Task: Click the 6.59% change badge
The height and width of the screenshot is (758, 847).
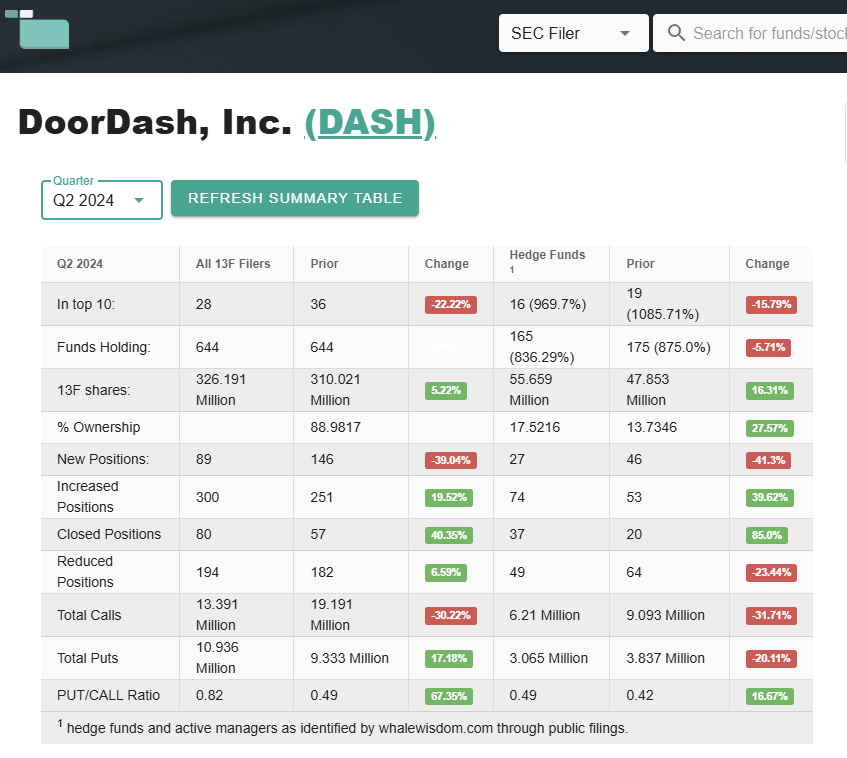Action: (x=446, y=572)
